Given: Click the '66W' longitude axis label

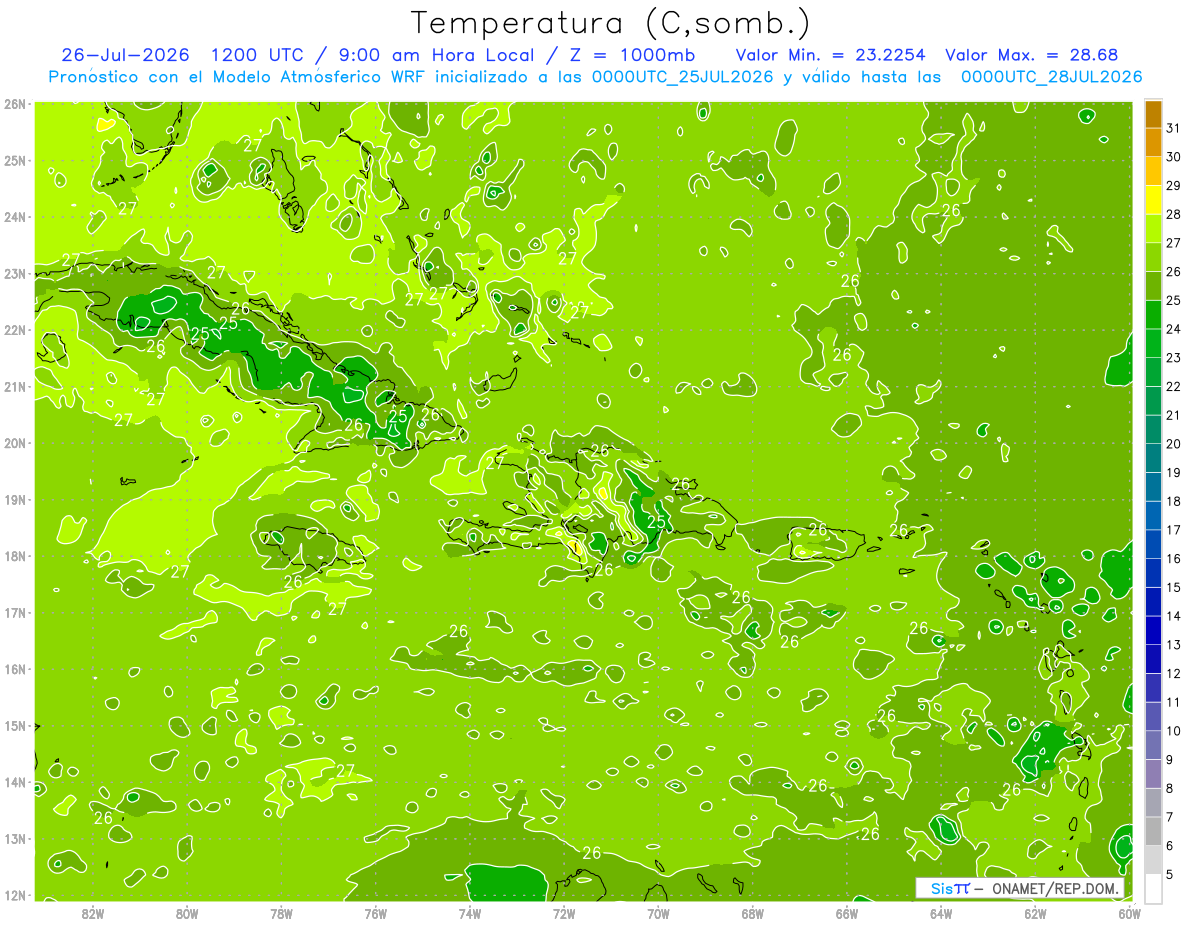Looking at the screenshot, I should tap(847, 913).
